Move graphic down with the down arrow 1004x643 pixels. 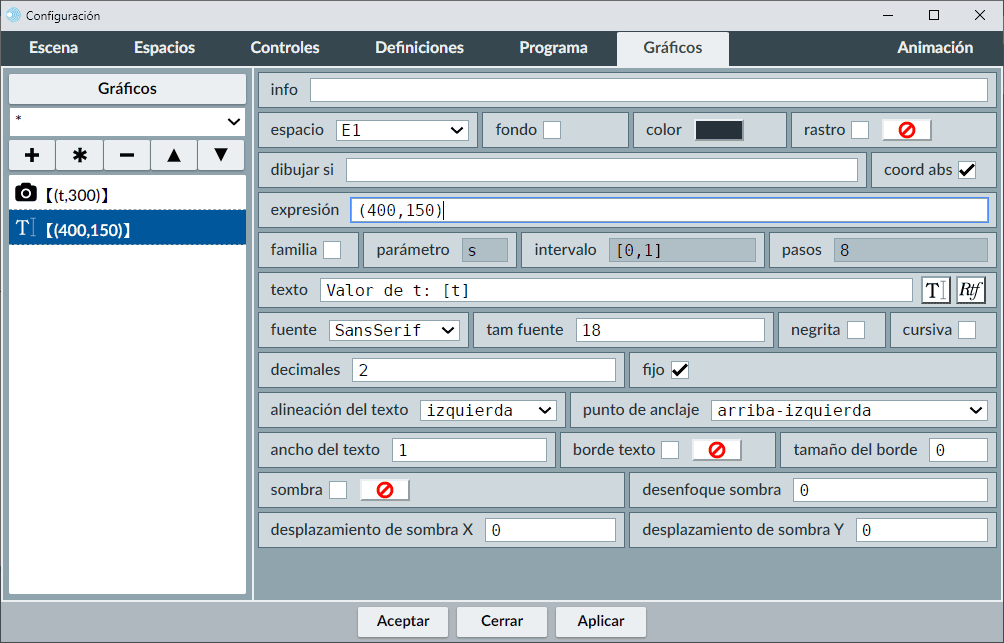pos(221,155)
